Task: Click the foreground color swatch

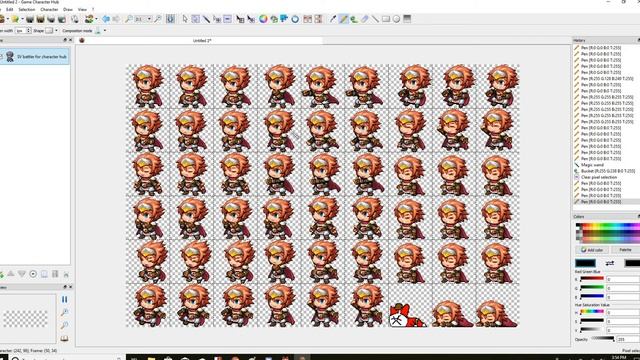Action: pos(585,263)
